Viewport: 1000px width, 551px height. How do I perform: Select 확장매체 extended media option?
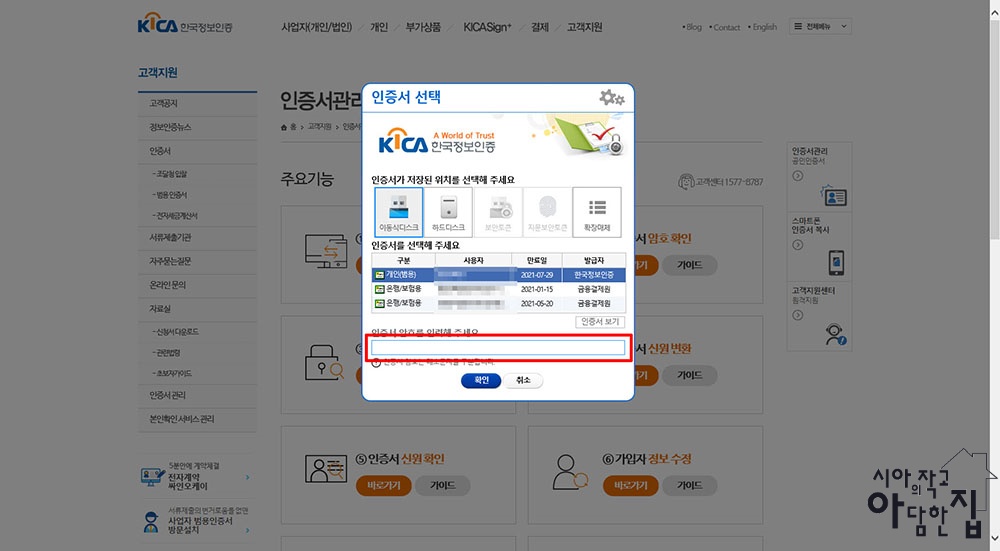pyautogui.click(x=597, y=212)
